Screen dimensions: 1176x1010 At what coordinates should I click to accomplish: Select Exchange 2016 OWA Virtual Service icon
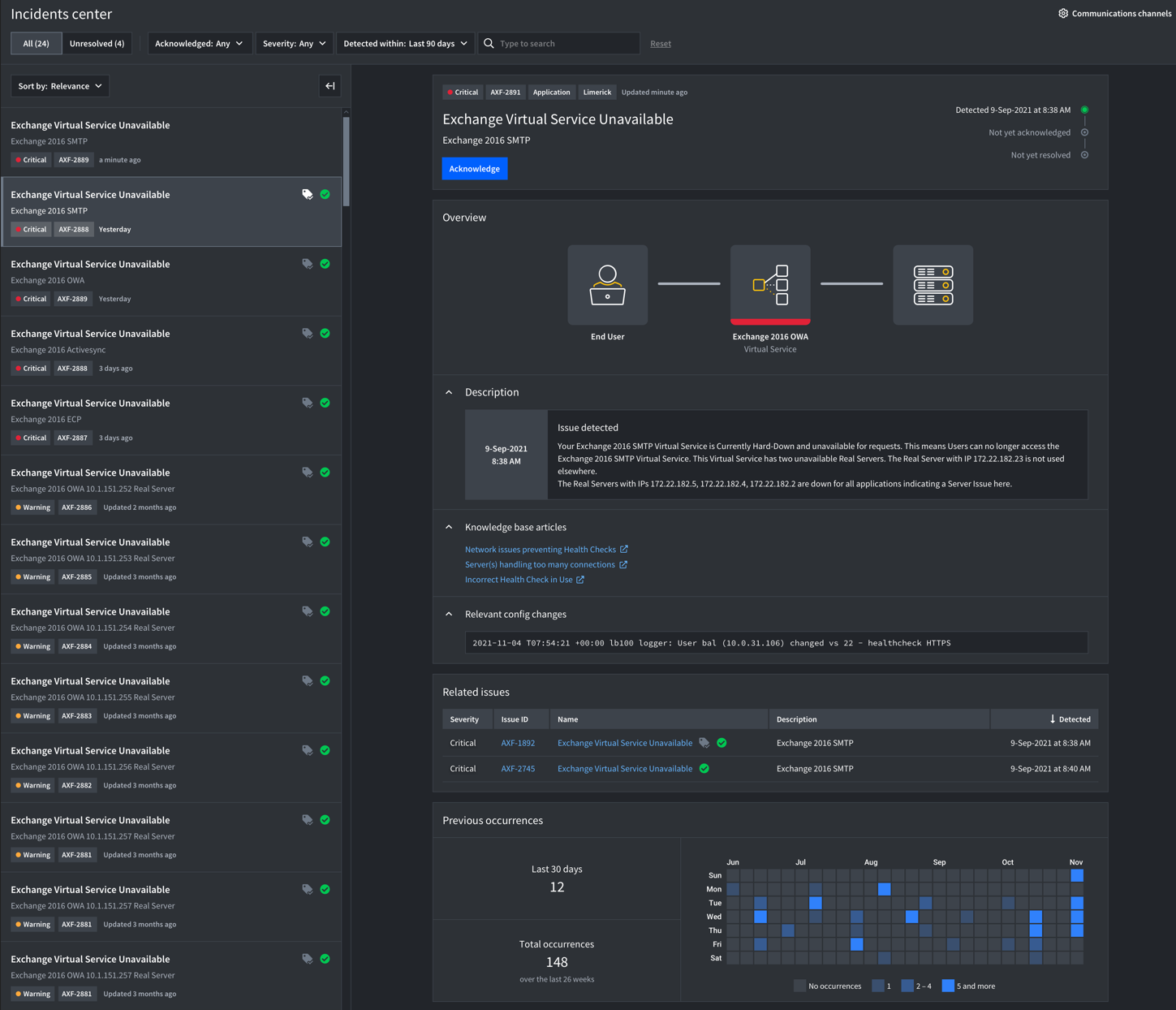[770, 285]
